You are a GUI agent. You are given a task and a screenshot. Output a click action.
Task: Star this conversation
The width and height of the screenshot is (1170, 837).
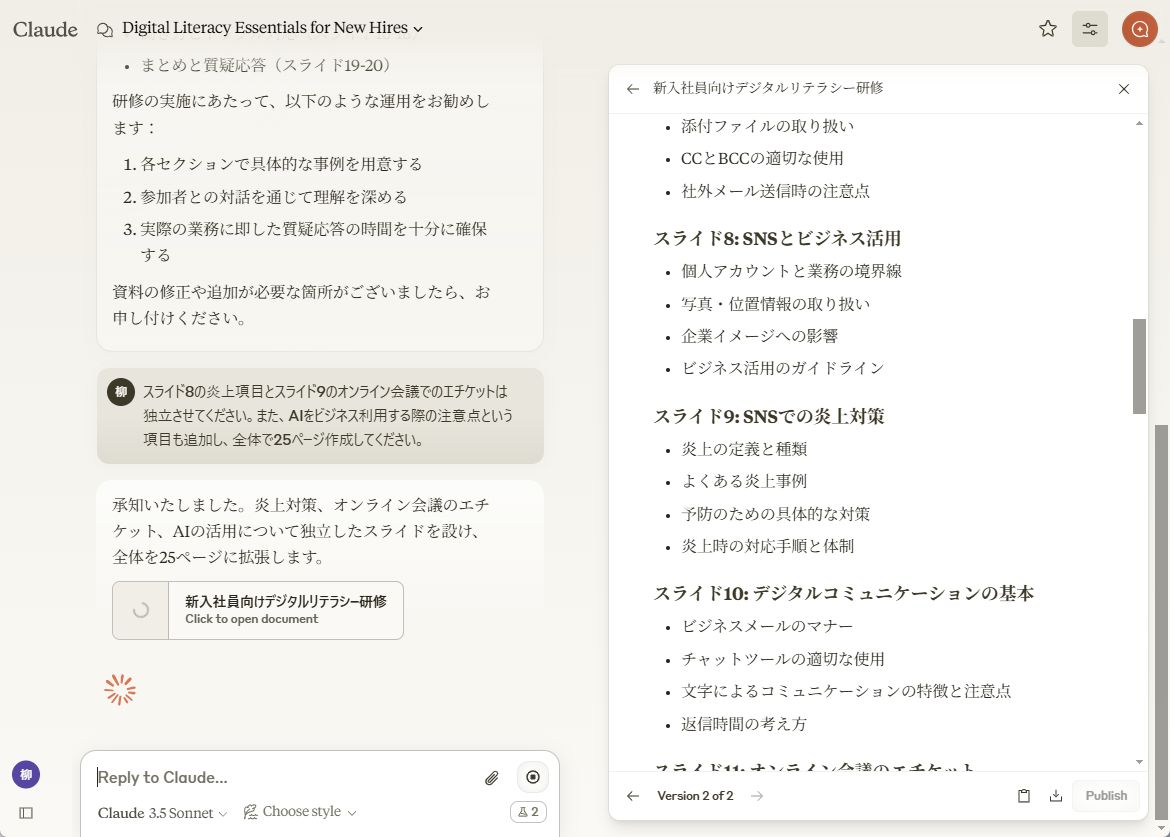tap(1048, 29)
